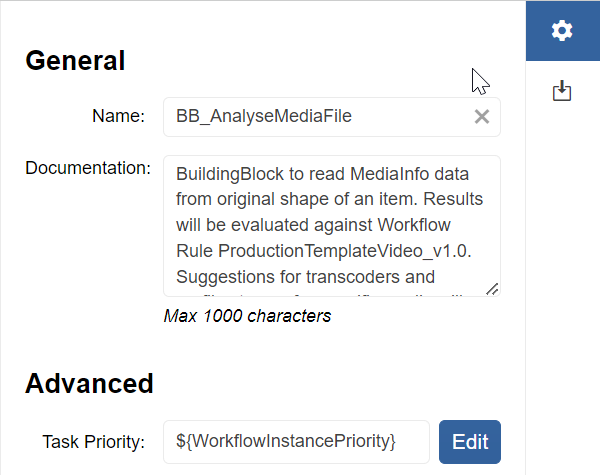Click the General section heading
The image size is (600, 475).
75,60
